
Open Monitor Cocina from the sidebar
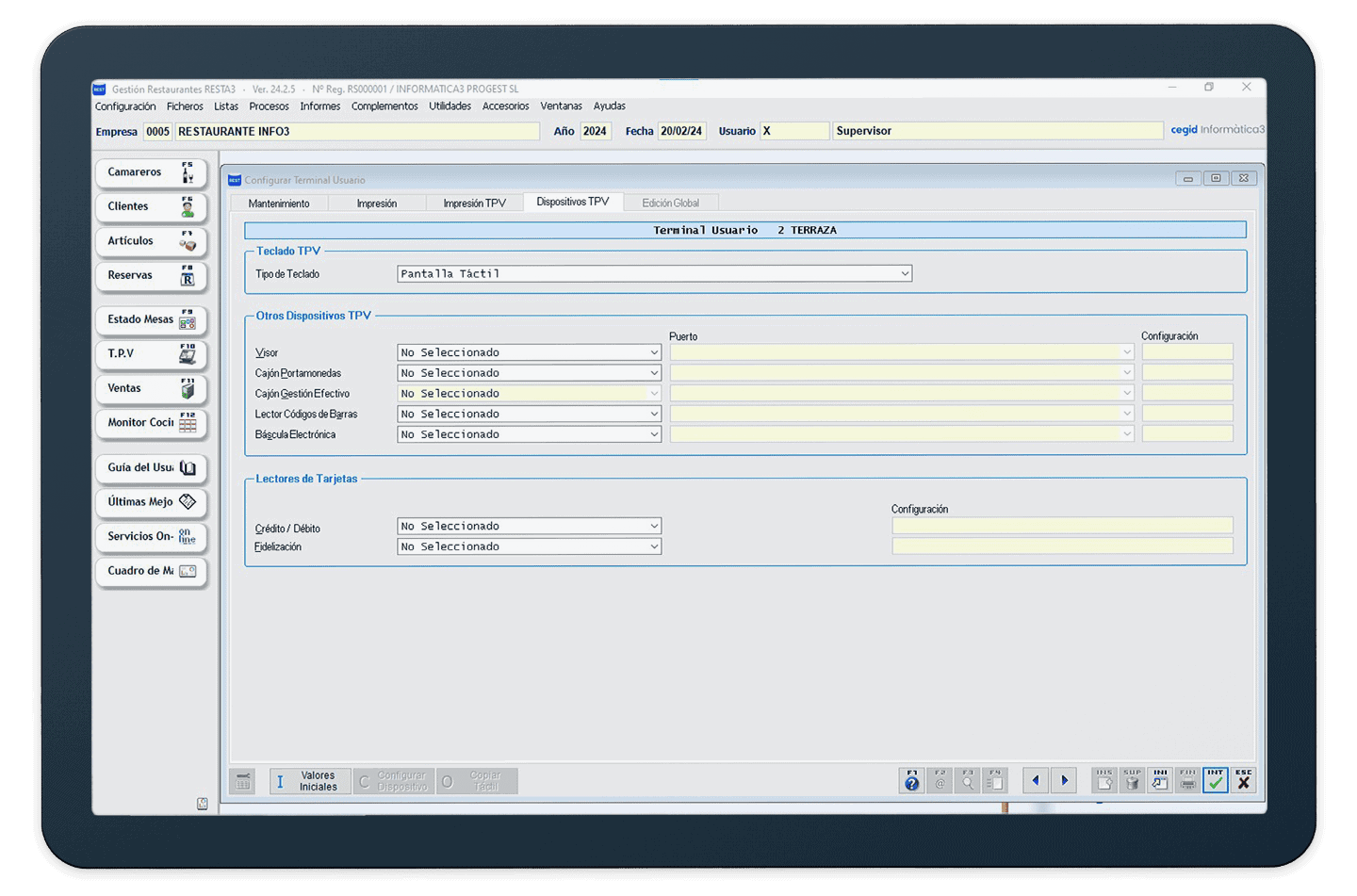click(x=151, y=423)
